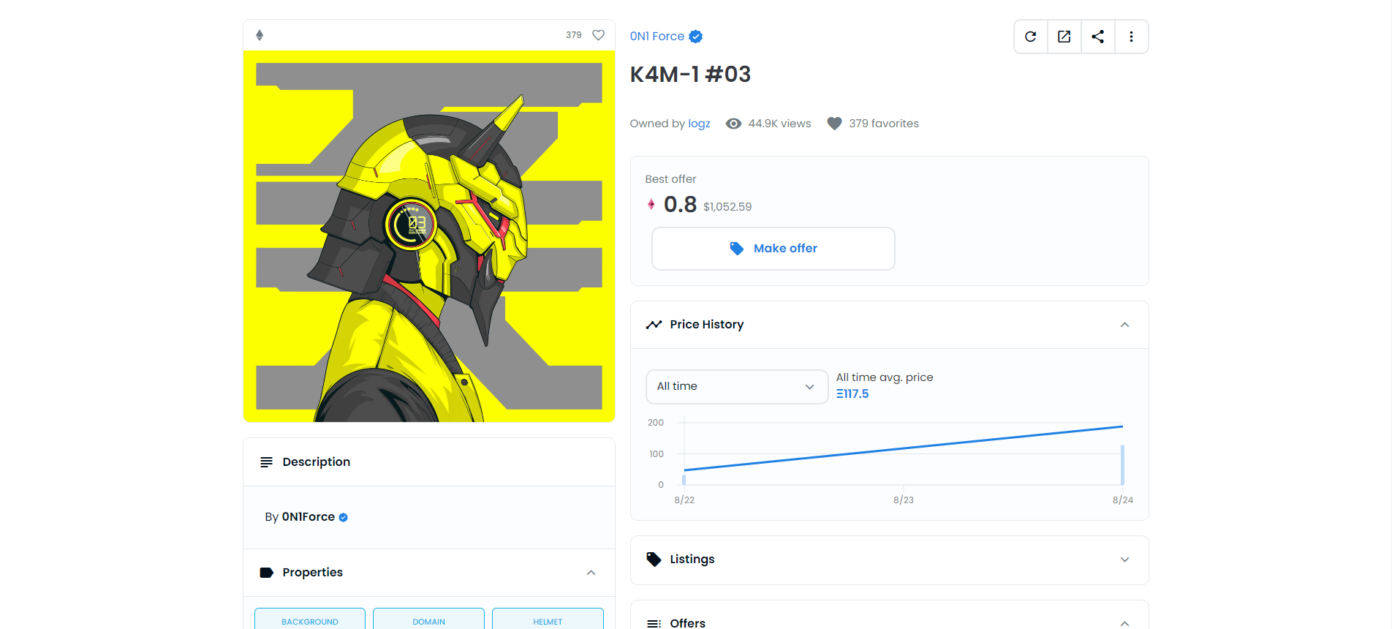This screenshot has height=629, width=1392.
Task: Collapse the Offers section
Action: click(1124, 623)
